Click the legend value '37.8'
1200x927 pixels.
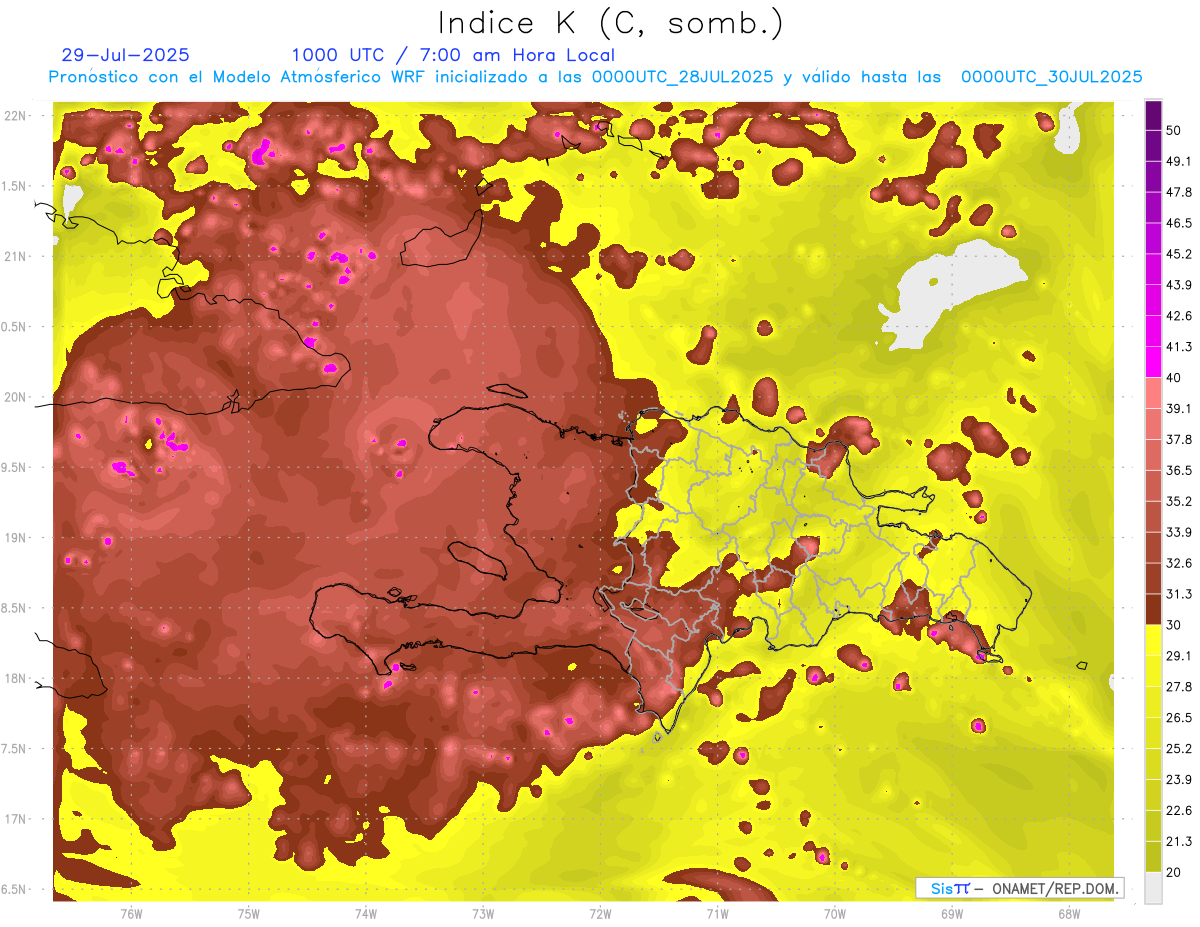click(1179, 439)
